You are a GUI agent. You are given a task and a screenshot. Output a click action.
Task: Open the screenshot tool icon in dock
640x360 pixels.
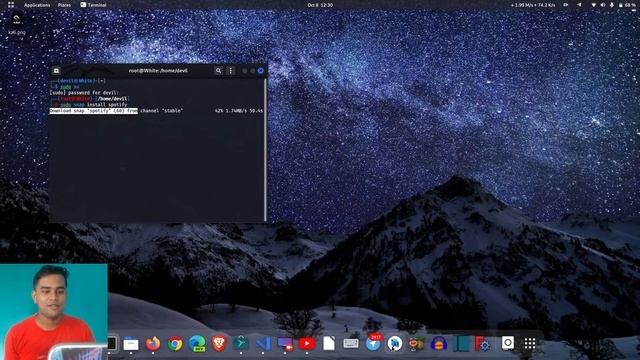pyautogui.click(x=508, y=343)
